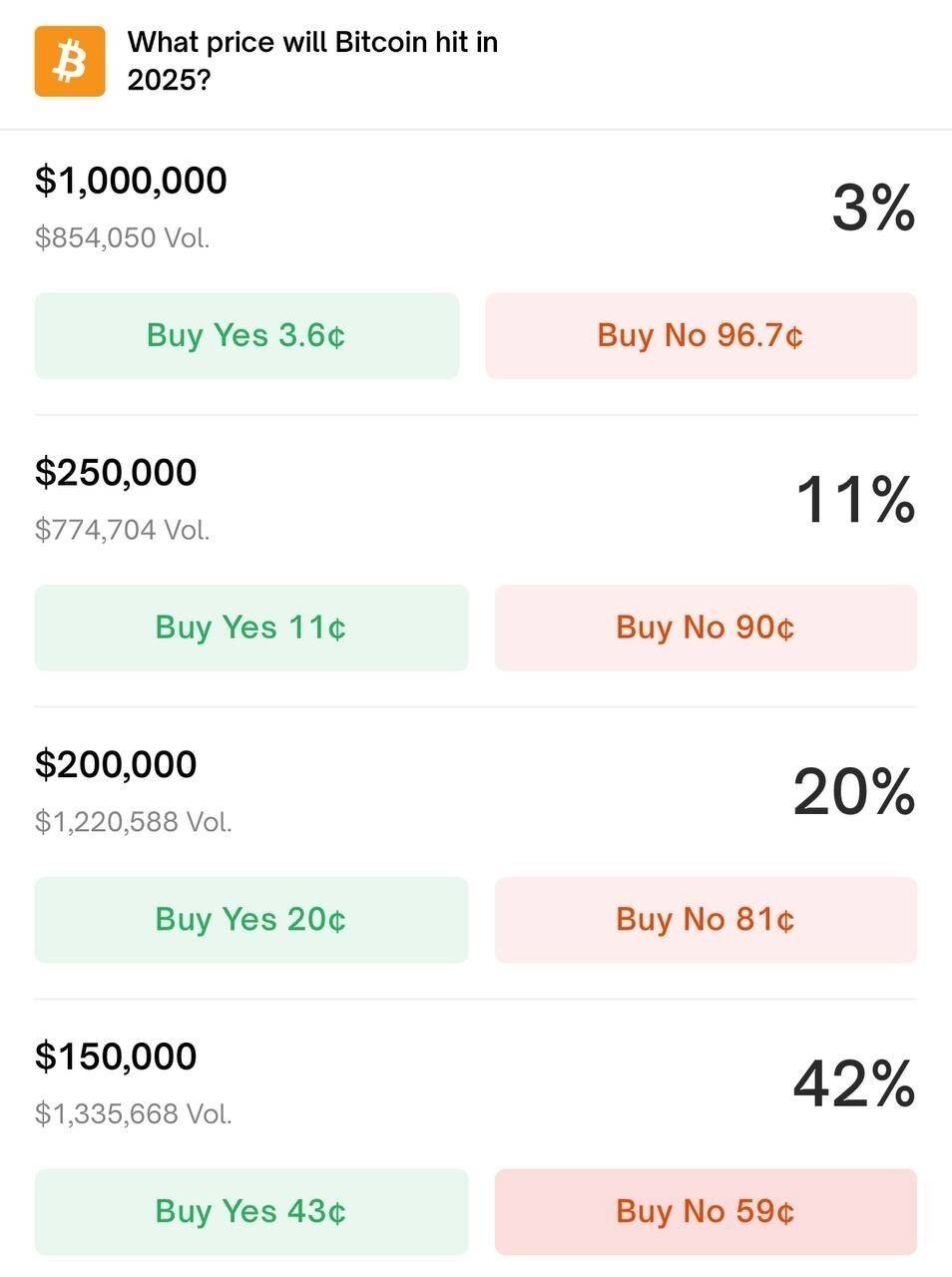Click the 3% chance figure
Screen dimensions: 952x1277
[873, 208]
